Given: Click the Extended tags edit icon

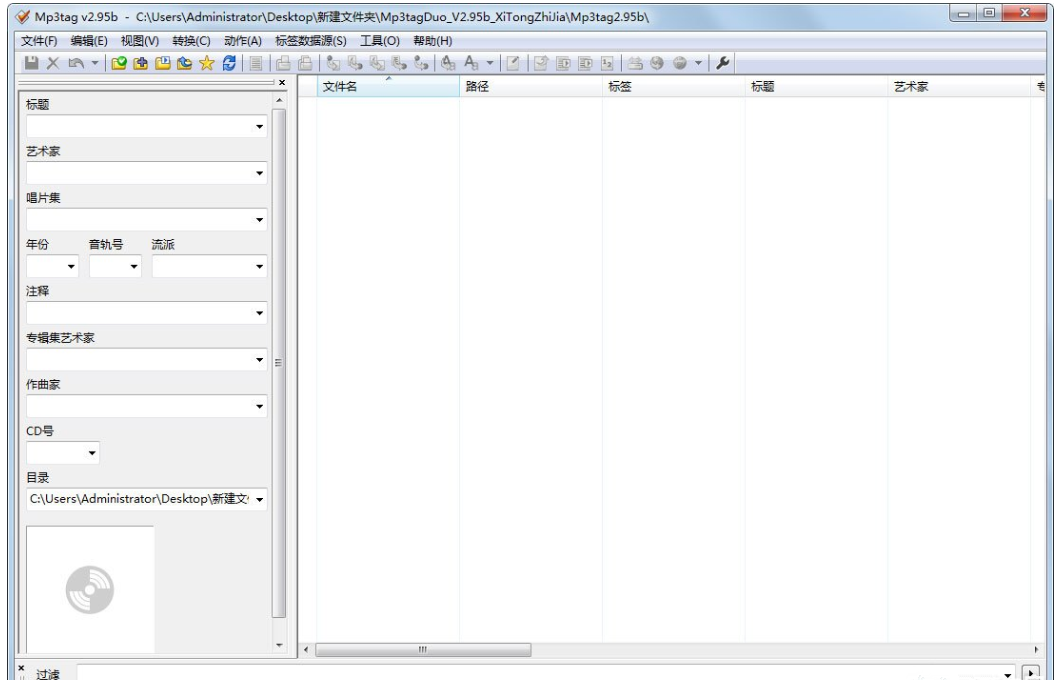Looking at the screenshot, I should [x=513, y=63].
